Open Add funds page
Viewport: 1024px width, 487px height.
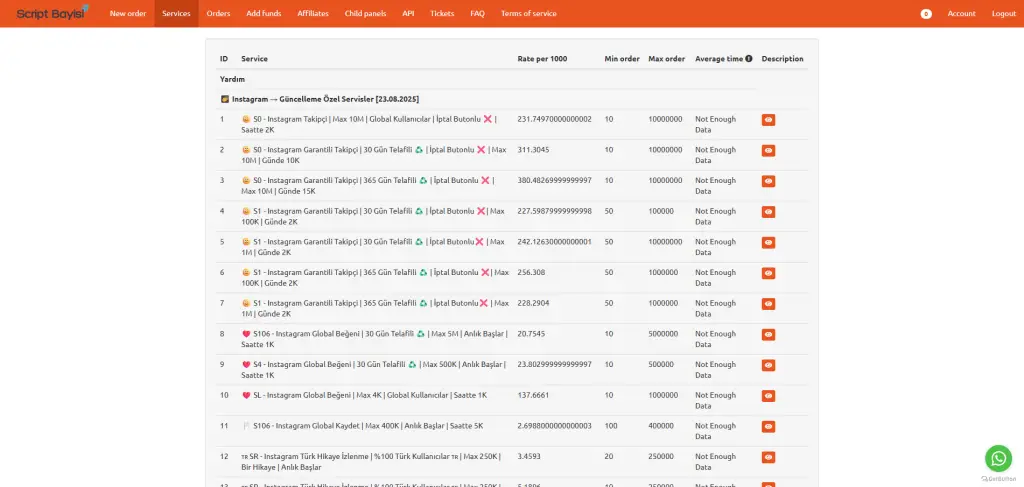coord(264,14)
